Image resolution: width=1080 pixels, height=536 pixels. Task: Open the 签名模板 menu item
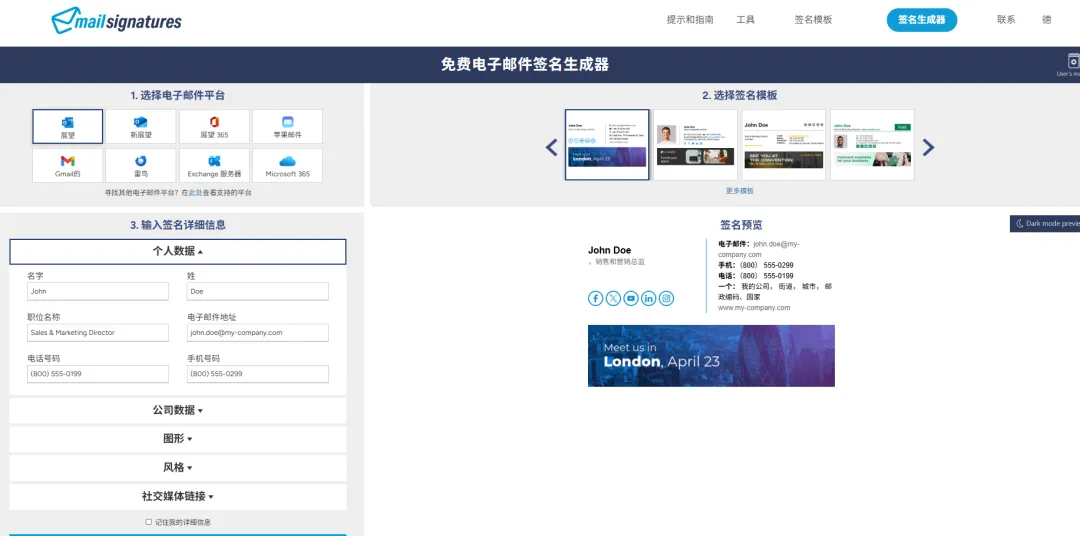pyautogui.click(x=812, y=20)
